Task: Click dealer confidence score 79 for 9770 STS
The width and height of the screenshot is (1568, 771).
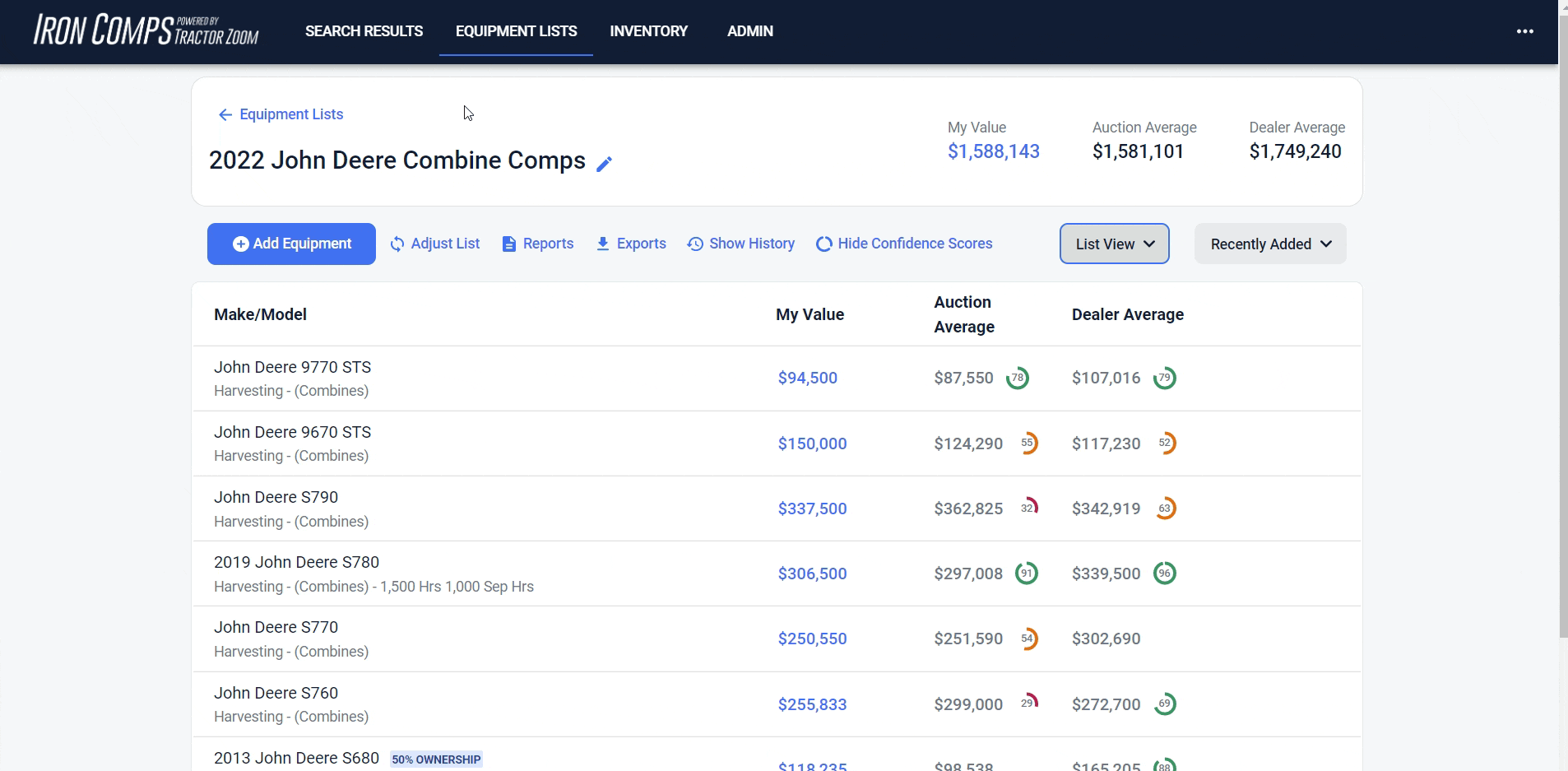Action: pyautogui.click(x=1165, y=378)
